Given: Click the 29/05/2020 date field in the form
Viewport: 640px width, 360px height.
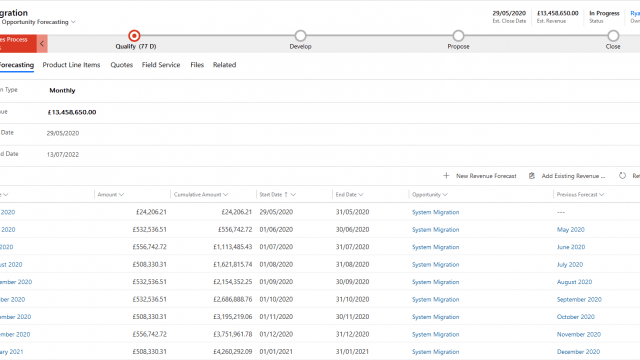Looking at the screenshot, I should (x=63, y=133).
